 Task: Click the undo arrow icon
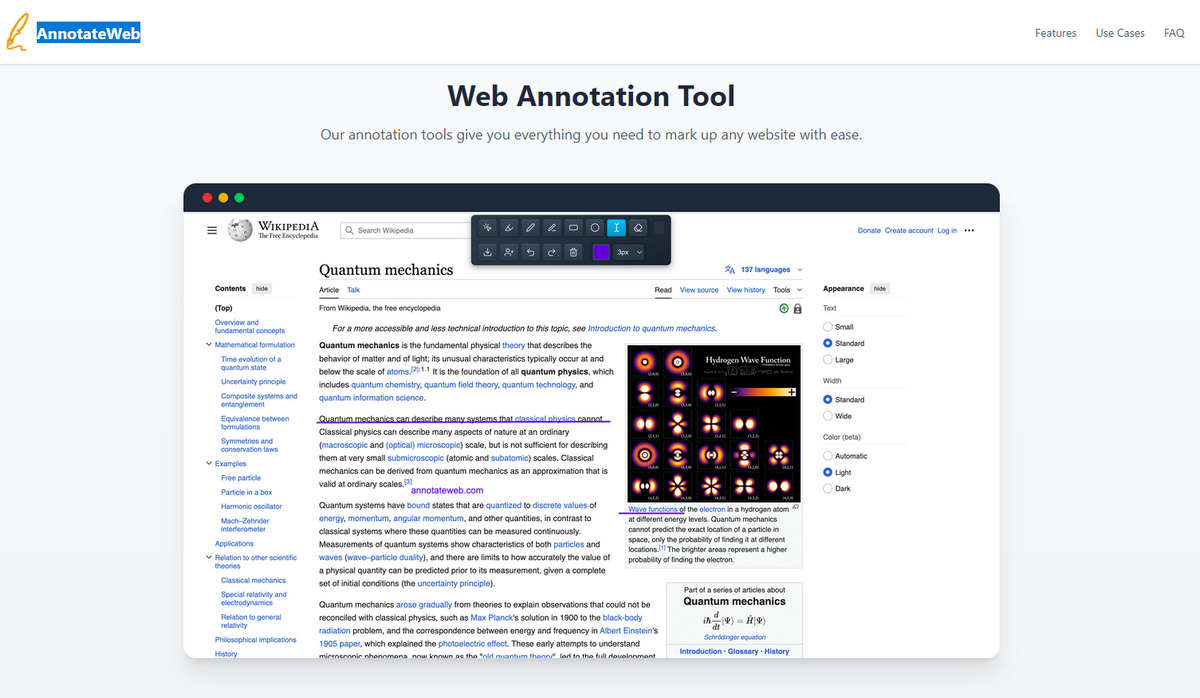(530, 252)
